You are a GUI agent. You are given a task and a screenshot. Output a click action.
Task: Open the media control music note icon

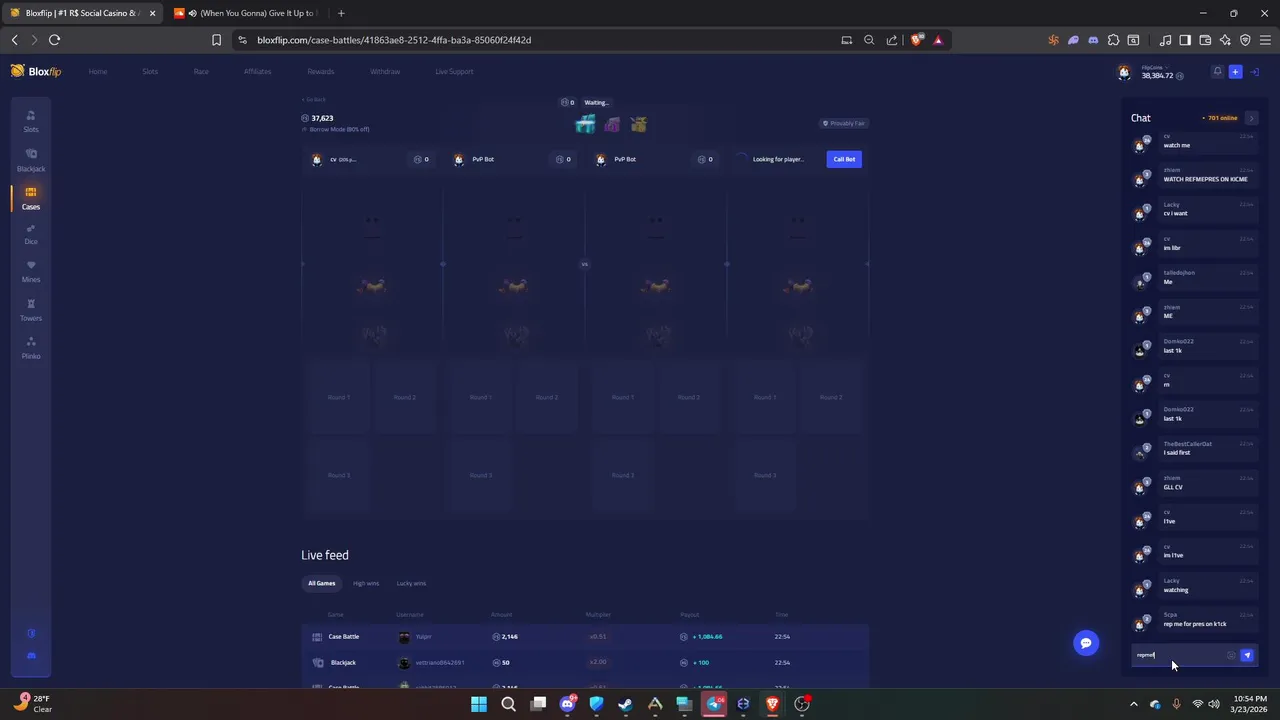click(x=1165, y=40)
